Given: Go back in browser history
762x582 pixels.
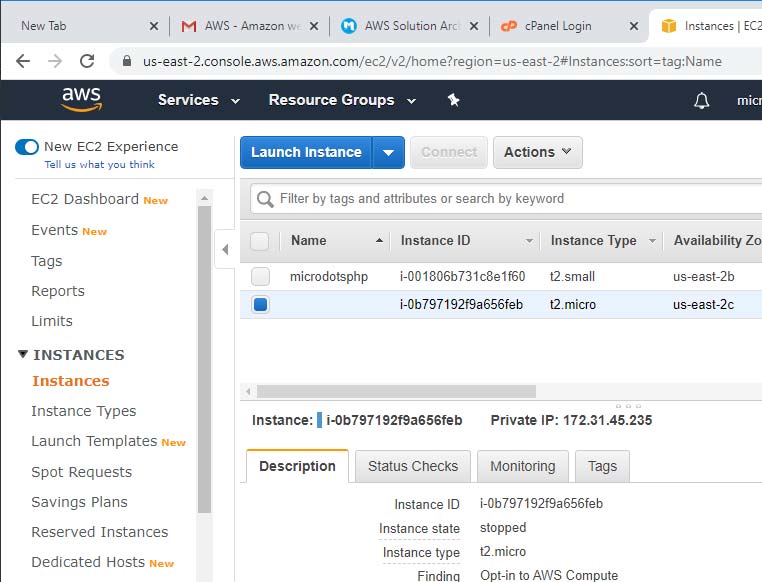Looking at the screenshot, I should 23,61.
